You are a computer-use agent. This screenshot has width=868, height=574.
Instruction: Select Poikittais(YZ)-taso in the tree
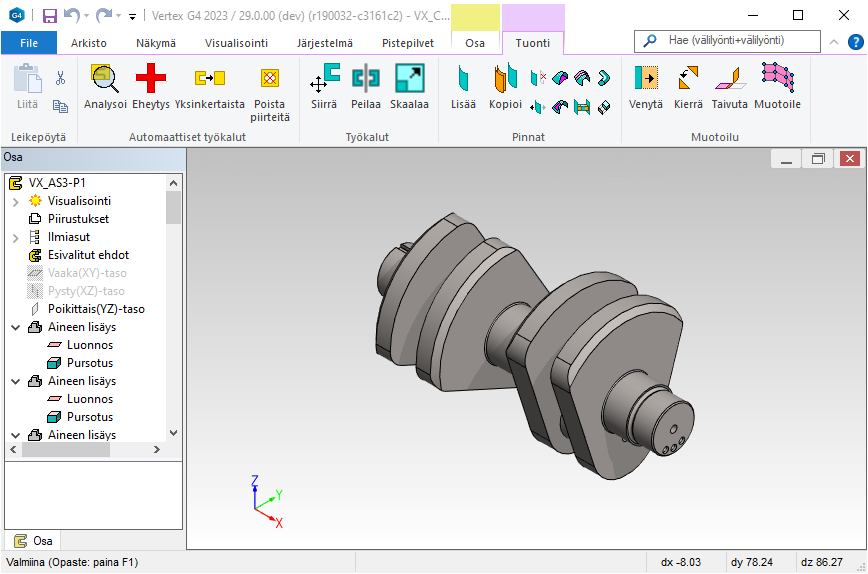click(96, 309)
